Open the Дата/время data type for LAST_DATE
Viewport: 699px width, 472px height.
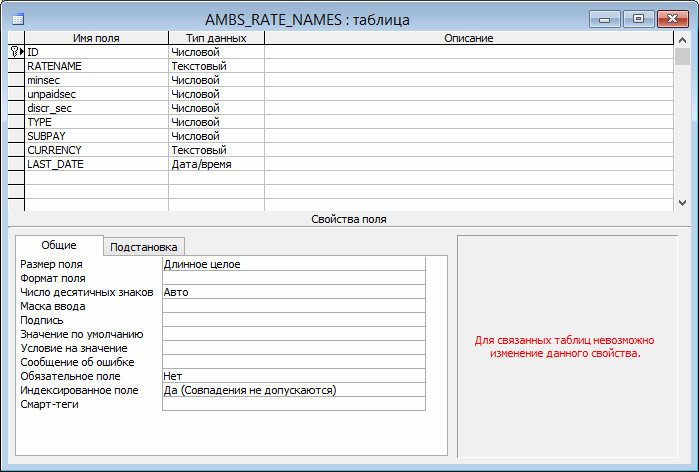tap(215, 163)
